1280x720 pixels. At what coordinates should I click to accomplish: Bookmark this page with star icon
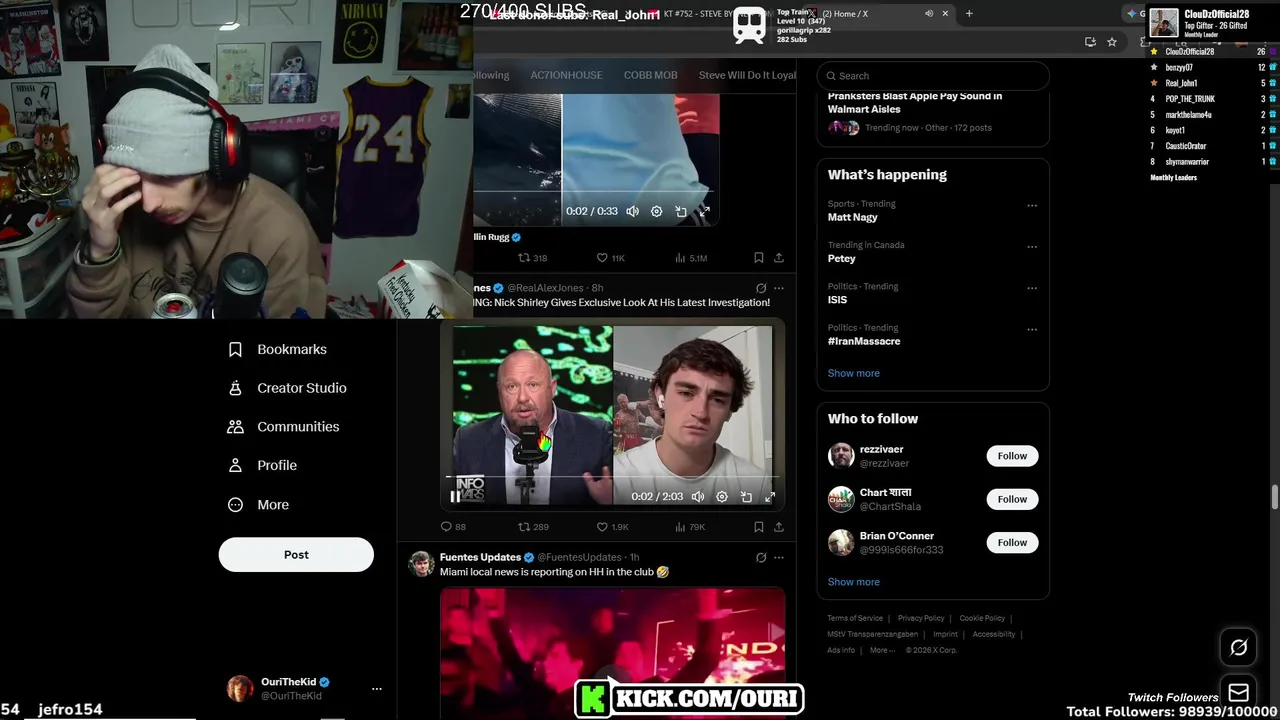pos(1111,42)
